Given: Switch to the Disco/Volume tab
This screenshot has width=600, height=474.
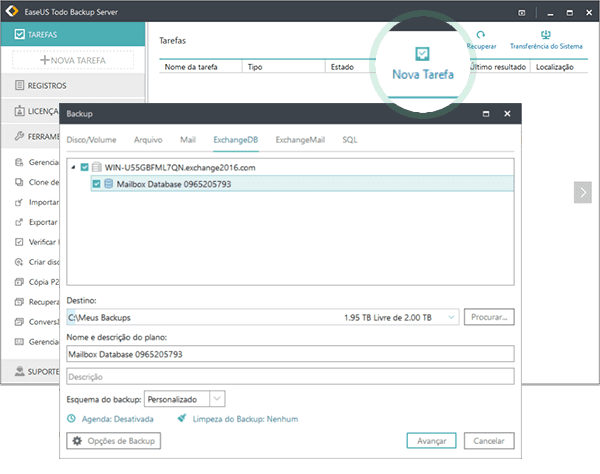Looking at the screenshot, I should click(x=91, y=140).
